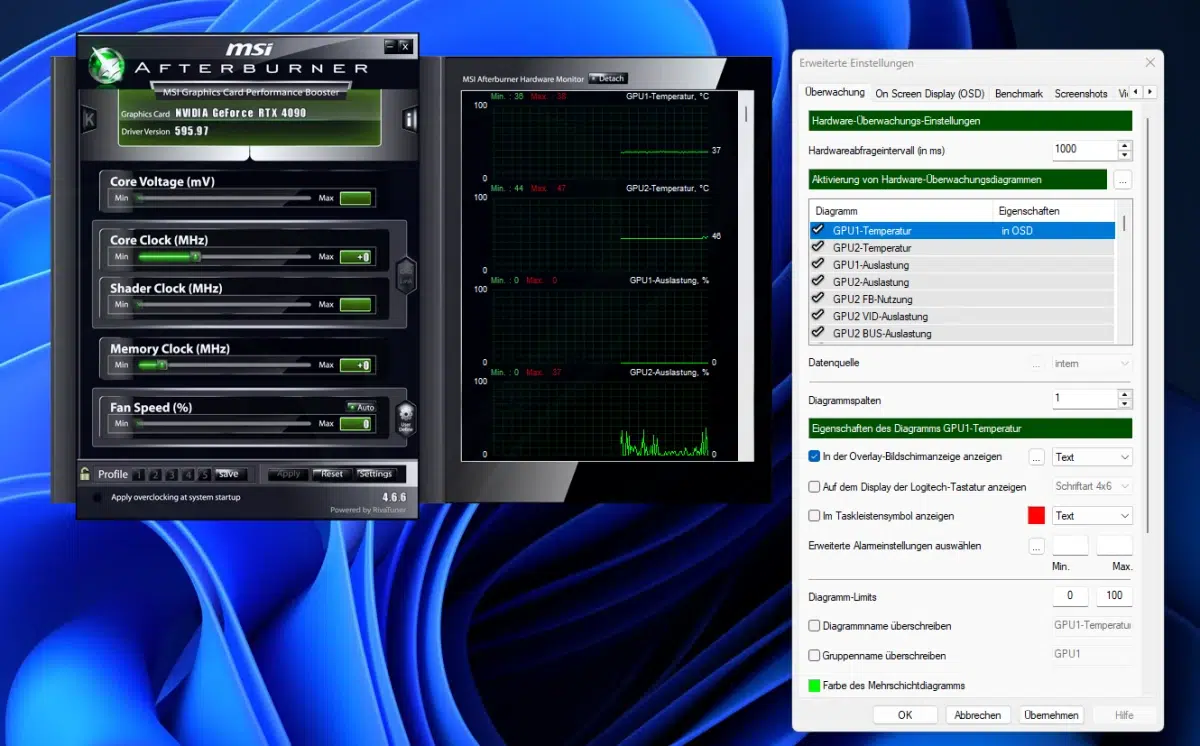
Task: Click the '...' button next to Aktivierung von Hardware-Überwachungsdiagrammen
Action: (x=1122, y=180)
